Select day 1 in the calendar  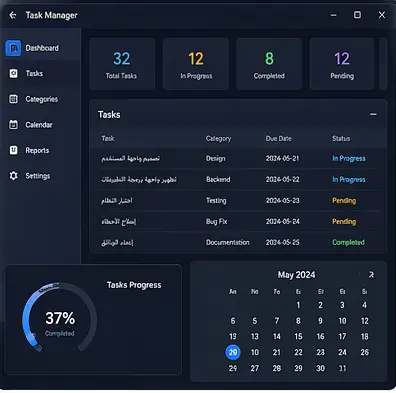[x=298, y=305]
